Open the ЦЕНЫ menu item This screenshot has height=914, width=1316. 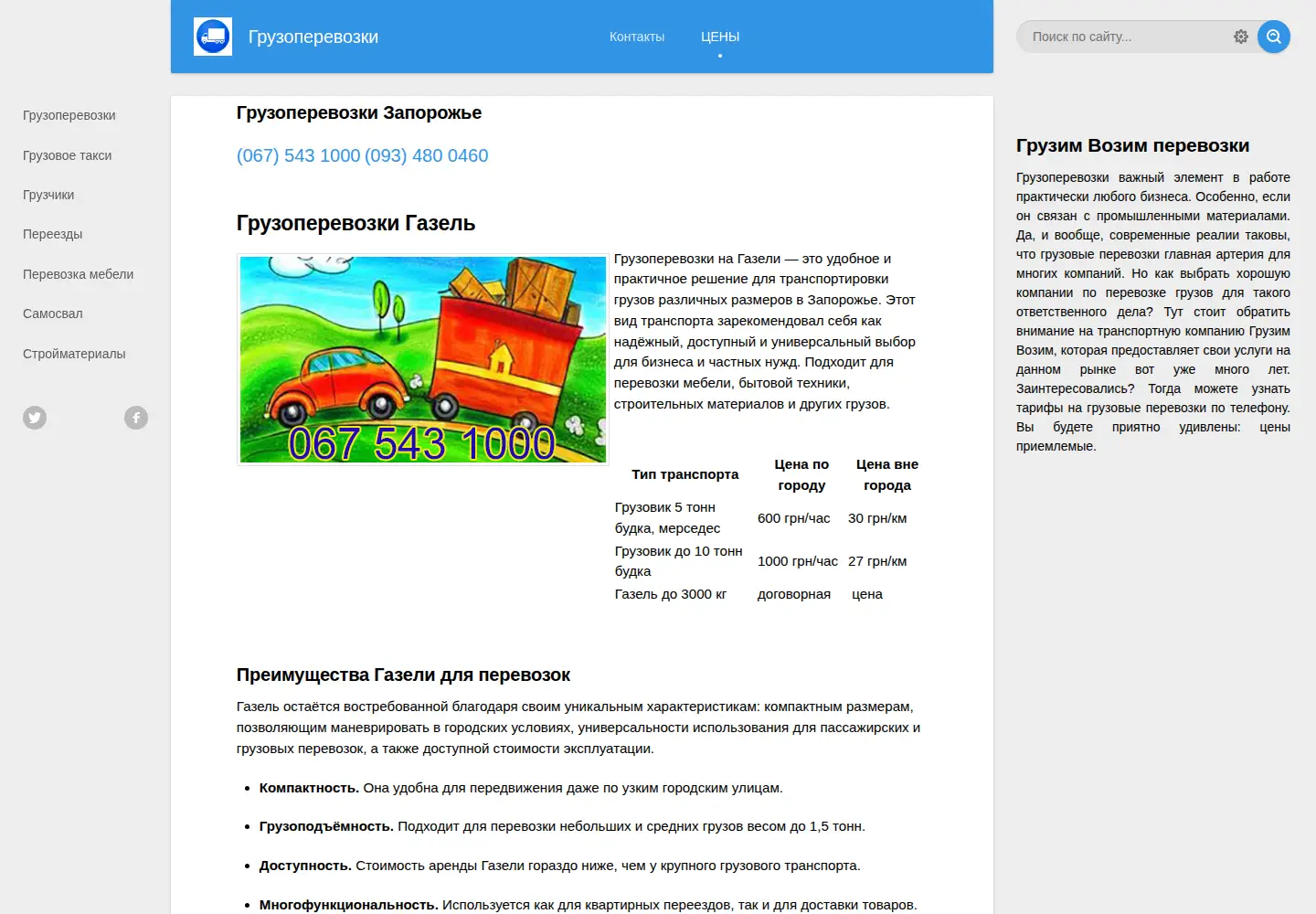(720, 37)
